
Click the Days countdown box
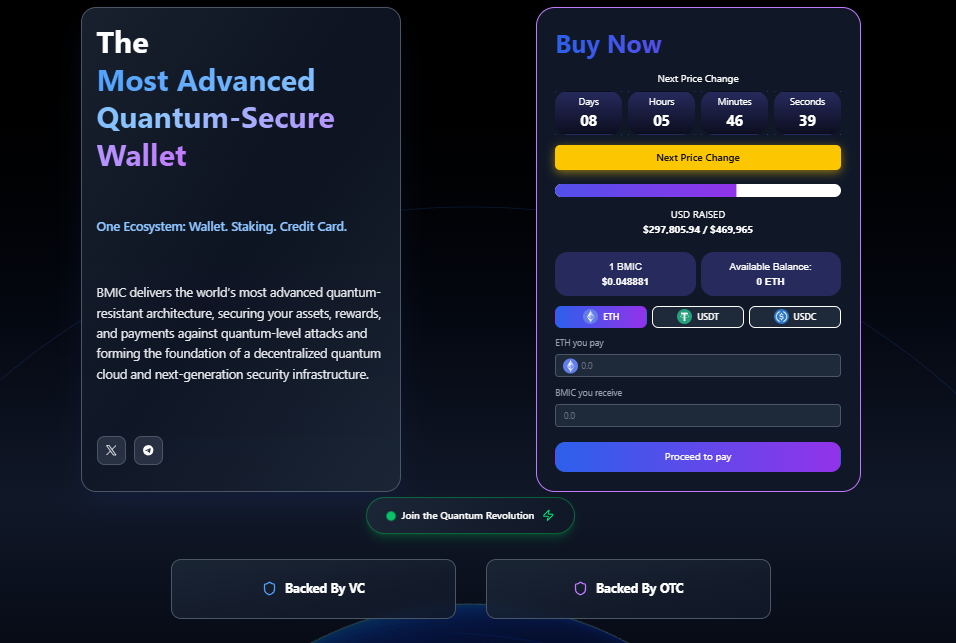pyautogui.click(x=588, y=113)
